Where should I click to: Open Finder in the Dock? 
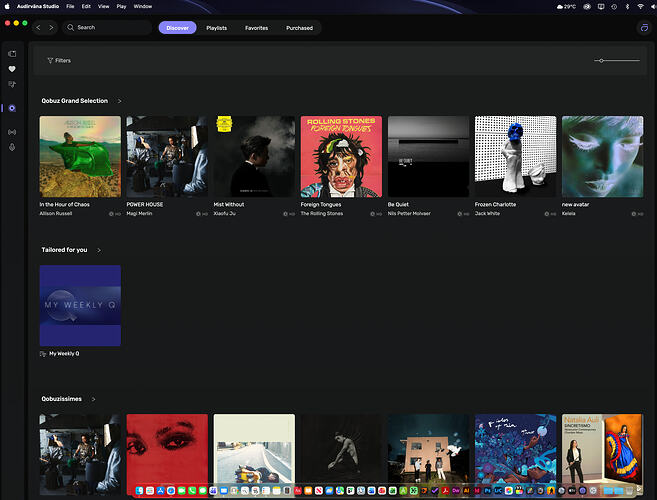[140, 490]
